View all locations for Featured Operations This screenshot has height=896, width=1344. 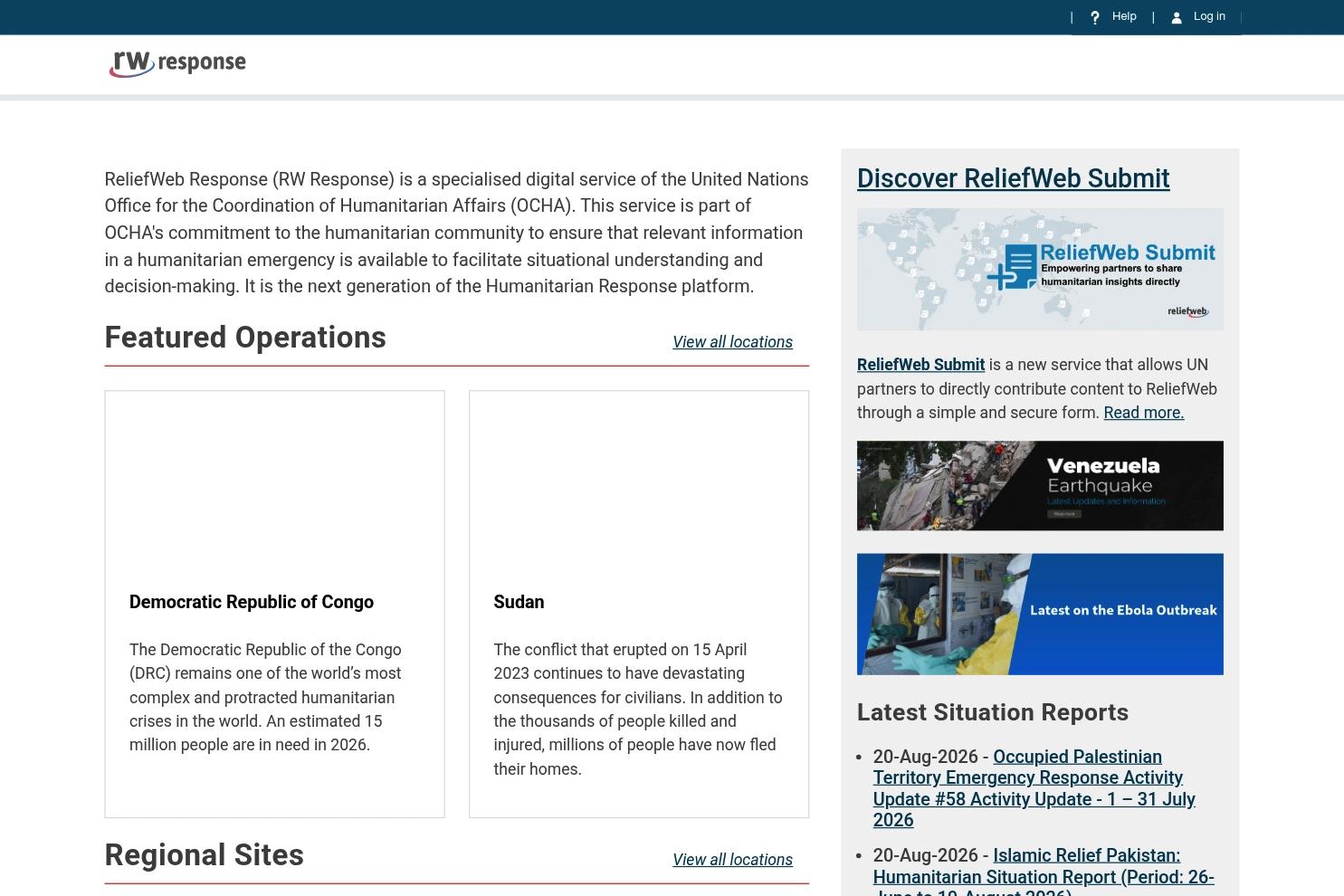[x=732, y=342]
